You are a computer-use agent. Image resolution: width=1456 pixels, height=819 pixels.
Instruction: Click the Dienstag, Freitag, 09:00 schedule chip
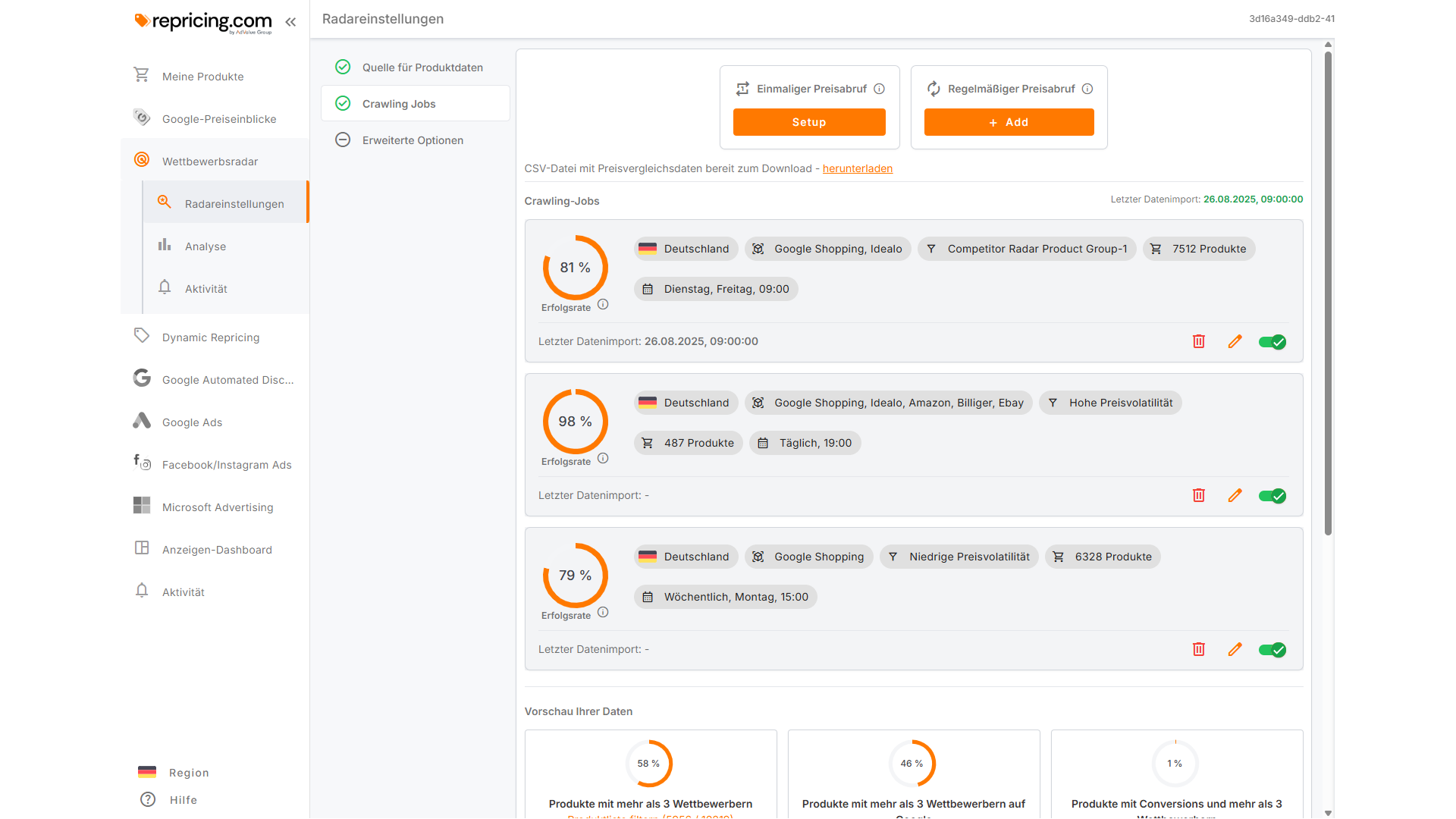pos(716,289)
